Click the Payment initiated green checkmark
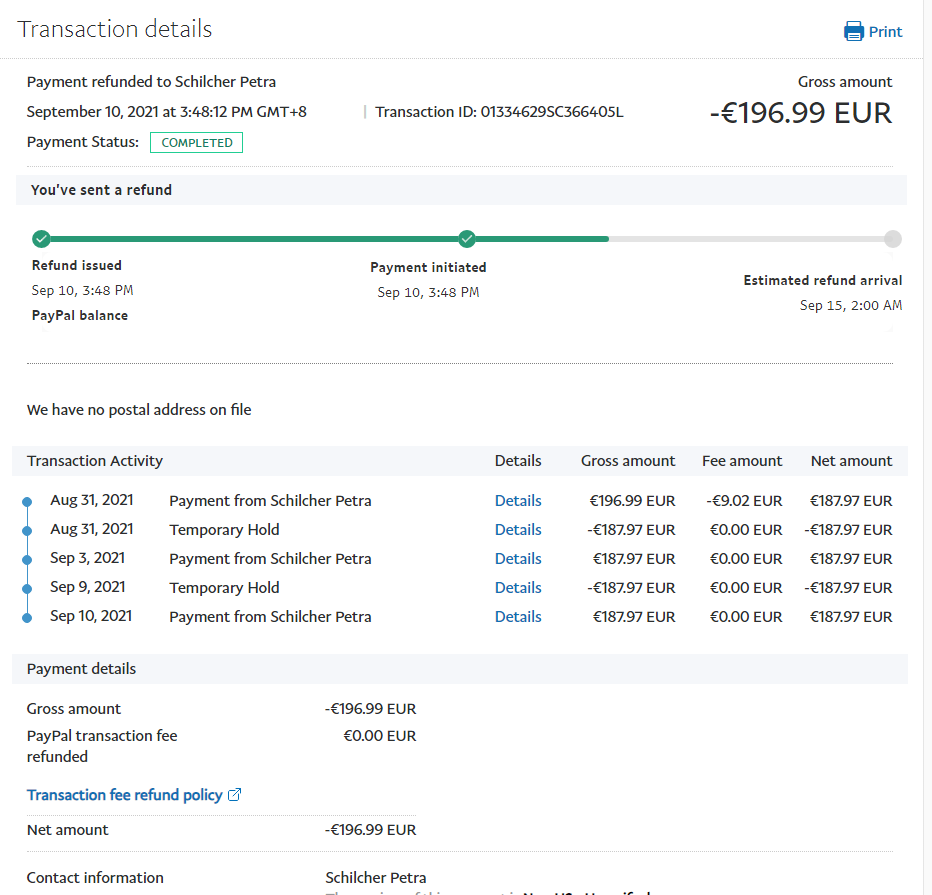 pyautogui.click(x=467, y=239)
